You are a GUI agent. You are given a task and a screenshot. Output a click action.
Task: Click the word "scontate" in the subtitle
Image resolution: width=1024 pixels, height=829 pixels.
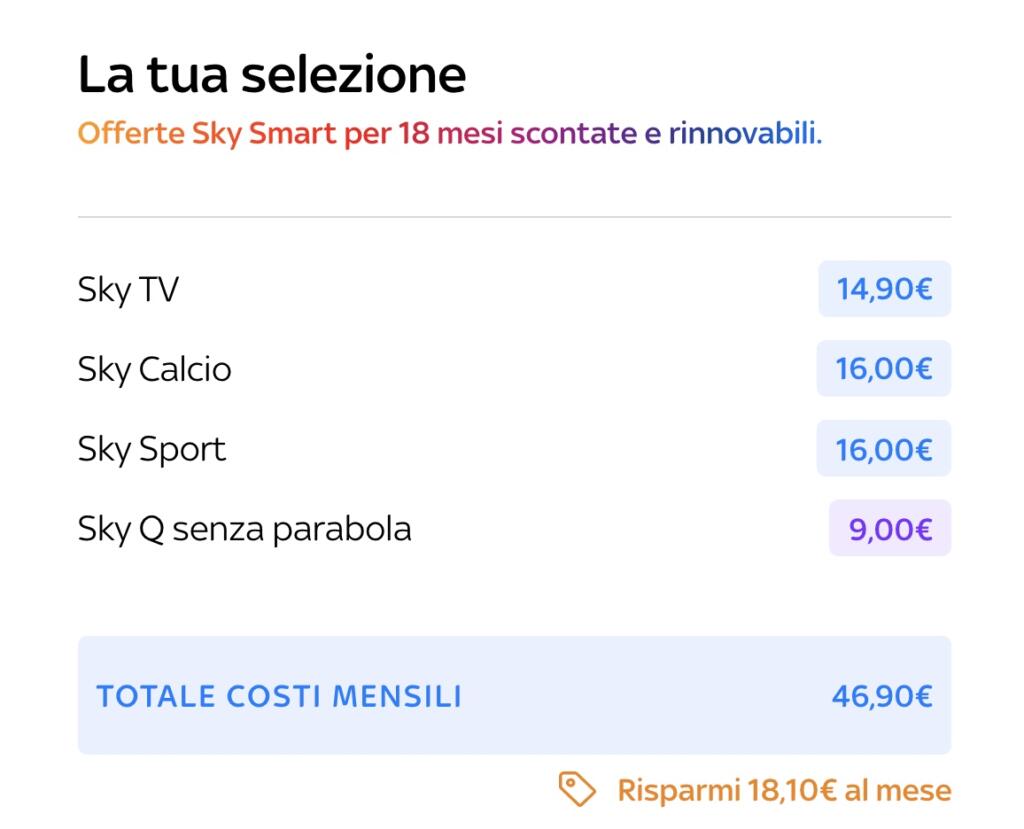tap(574, 133)
